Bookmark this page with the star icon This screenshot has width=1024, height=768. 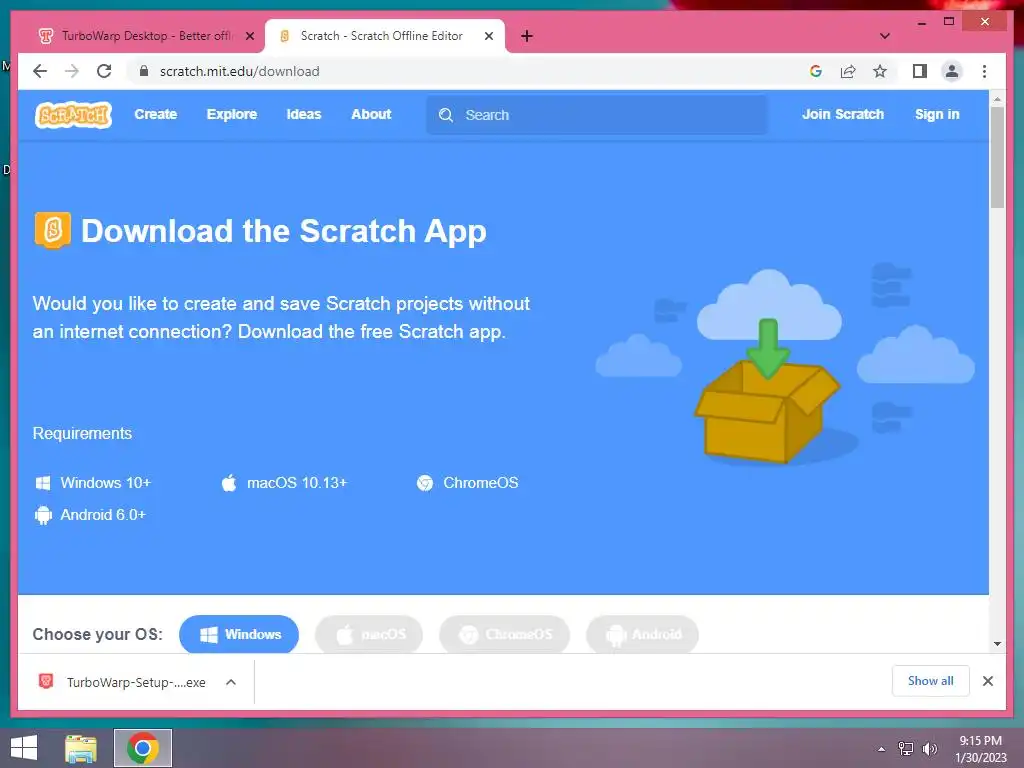pyautogui.click(x=880, y=71)
